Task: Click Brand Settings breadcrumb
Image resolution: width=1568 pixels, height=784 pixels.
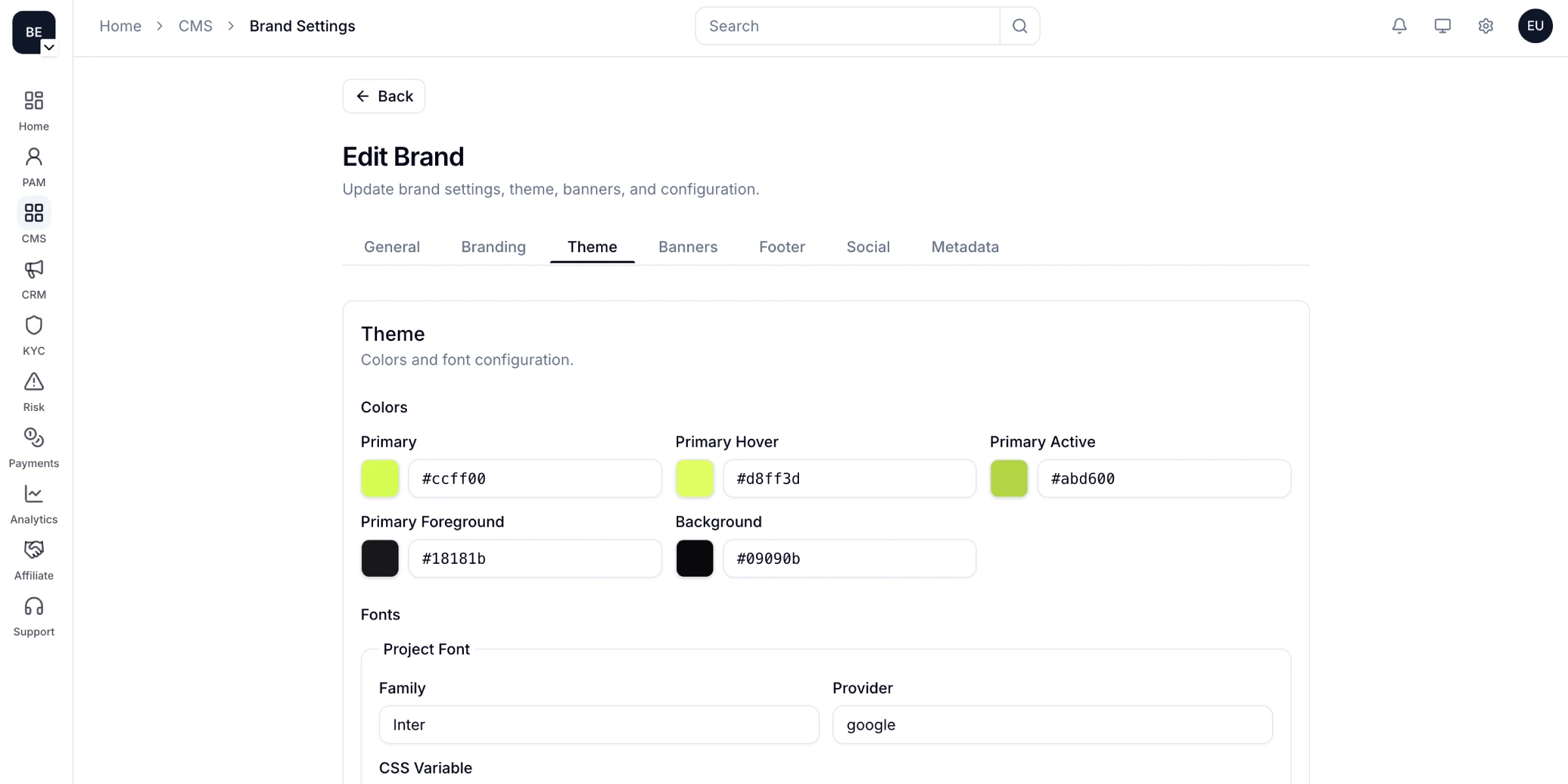Action: (302, 26)
